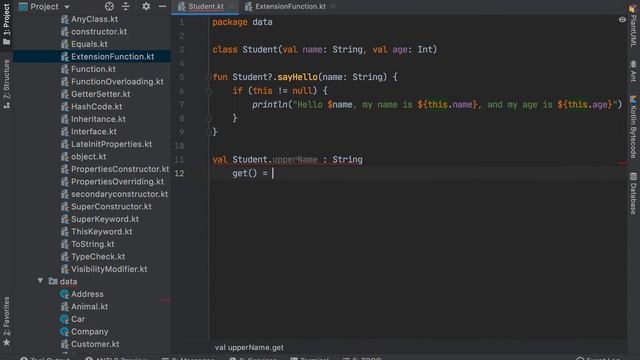Image resolution: width=640 pixels, height=360 pixels.
Task: Click the locate-in-project-tree target icon
Action: point(109,7)
